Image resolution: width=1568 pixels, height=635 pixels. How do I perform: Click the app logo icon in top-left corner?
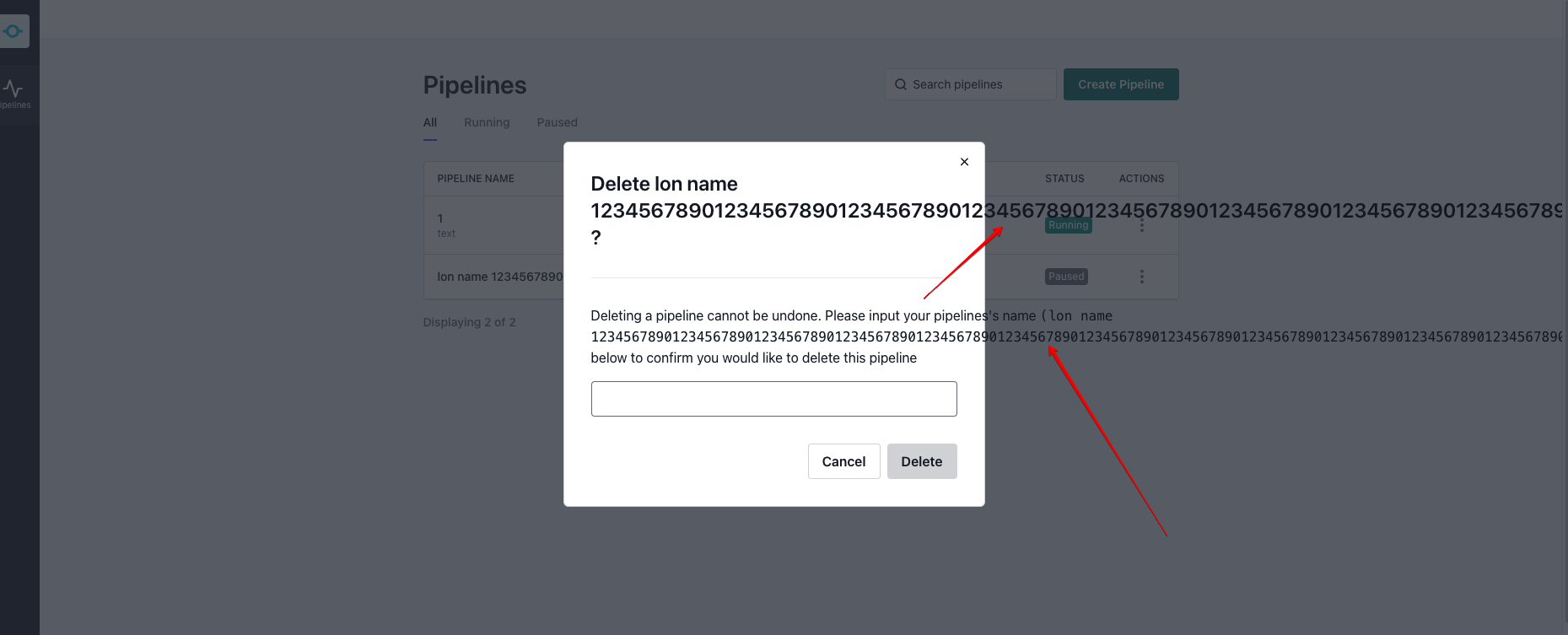pos(13,30)
